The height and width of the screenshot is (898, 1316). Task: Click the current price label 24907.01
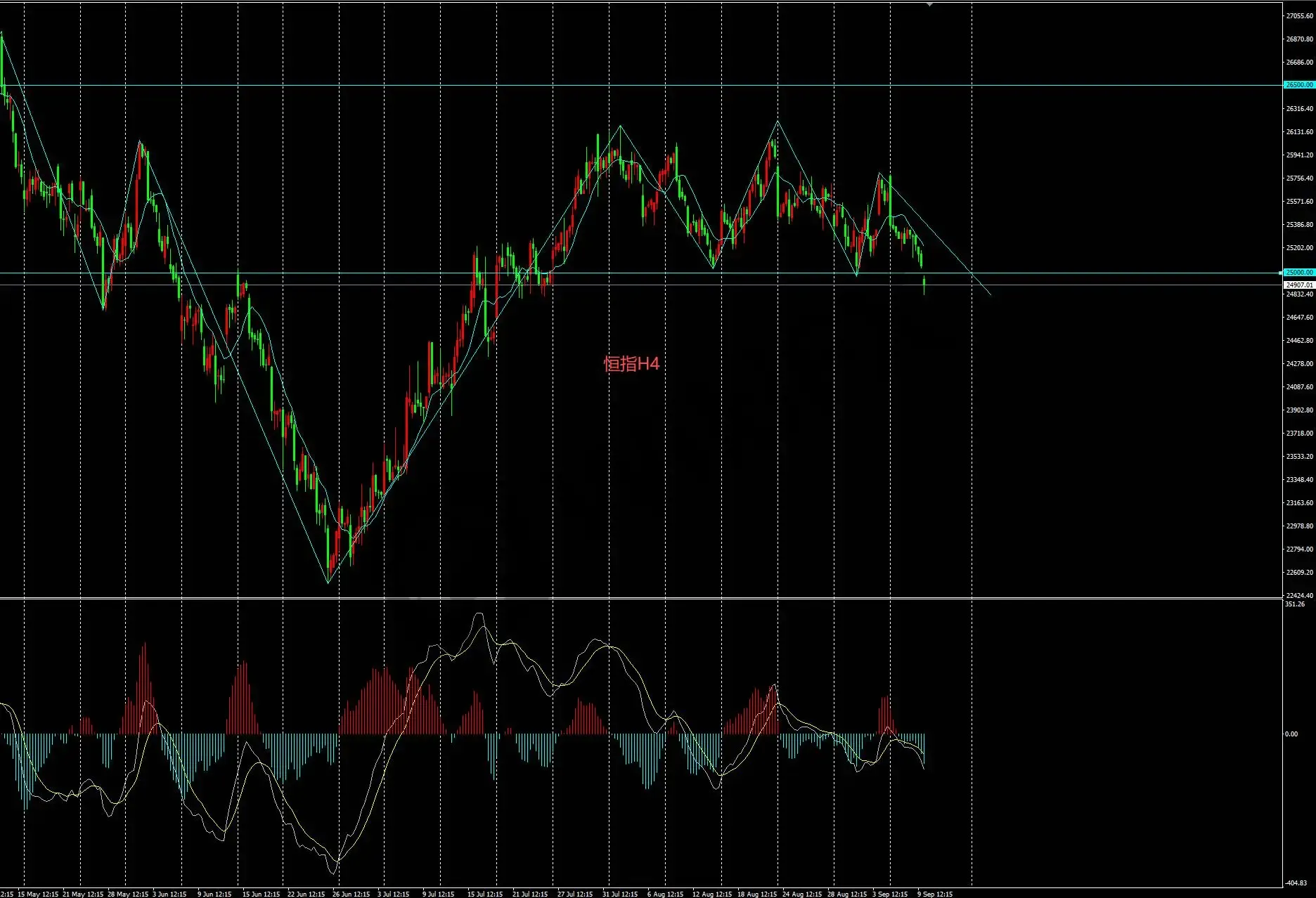point(1299,285)
